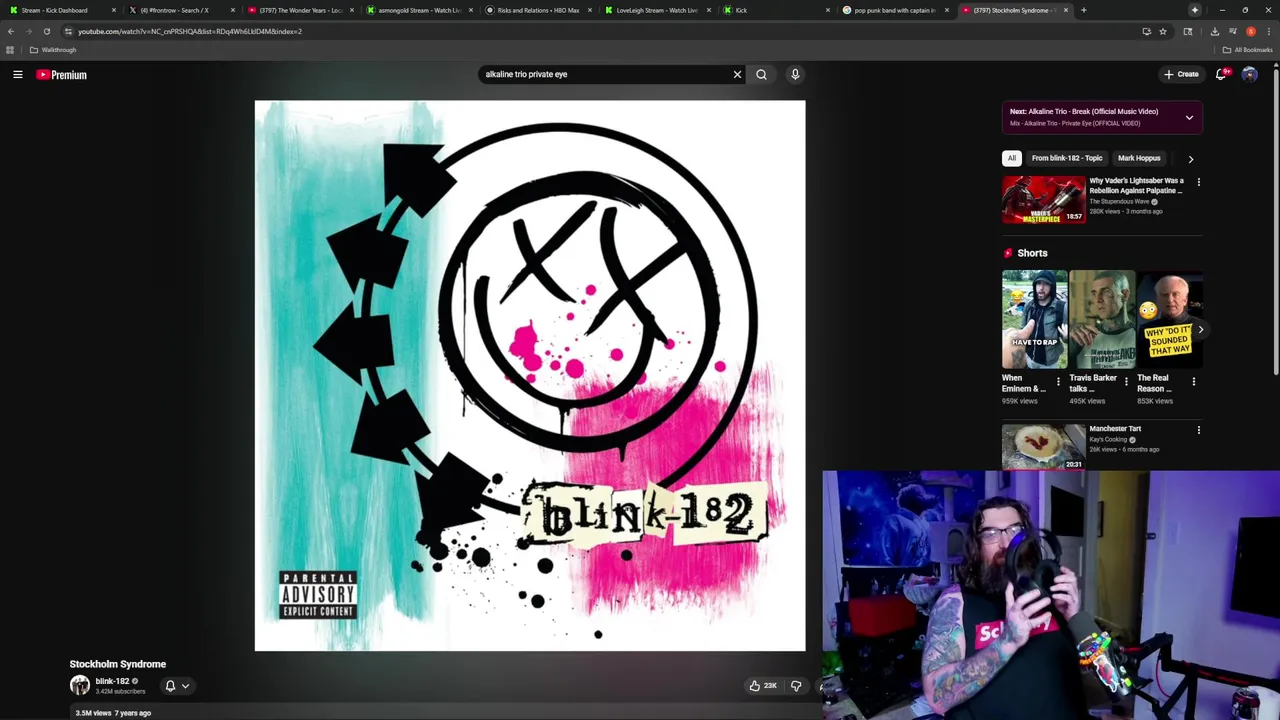1280x720 pixels.
Task: Open the Manchester Tart video thumbnail
Action: click(x=1043, y=446)
